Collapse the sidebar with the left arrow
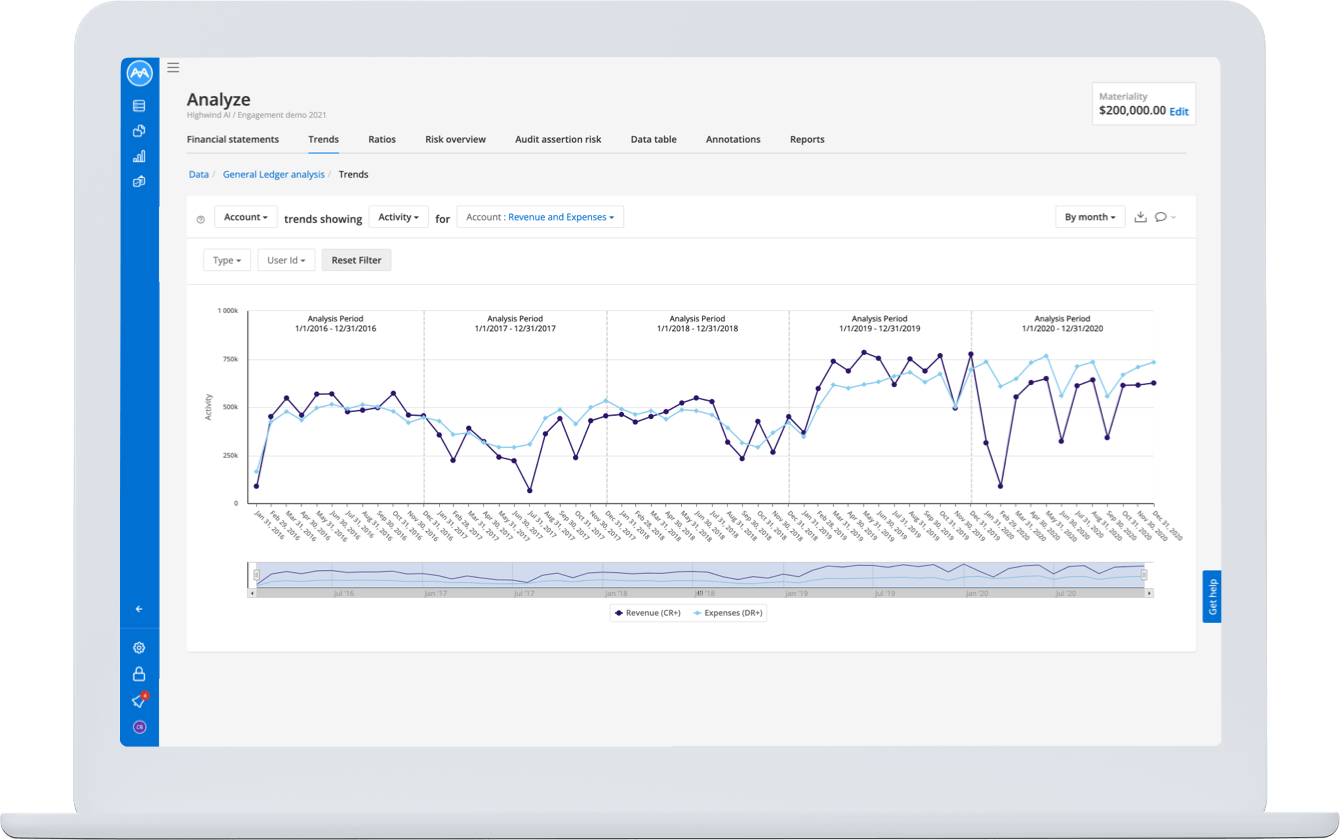The image size is (1340, 840). click(x=139, y=609)
